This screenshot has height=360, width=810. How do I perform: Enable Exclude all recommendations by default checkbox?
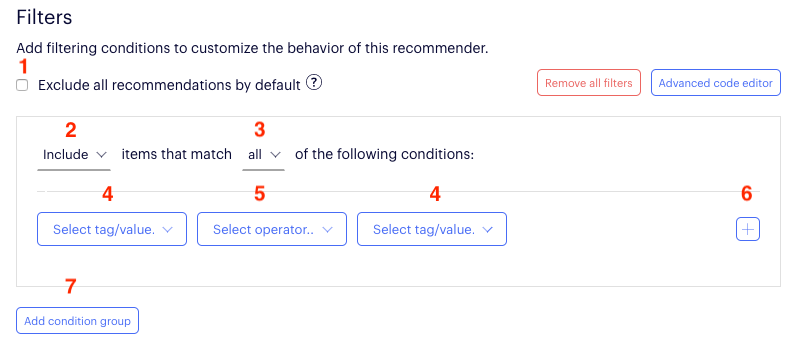pos(22,85)
